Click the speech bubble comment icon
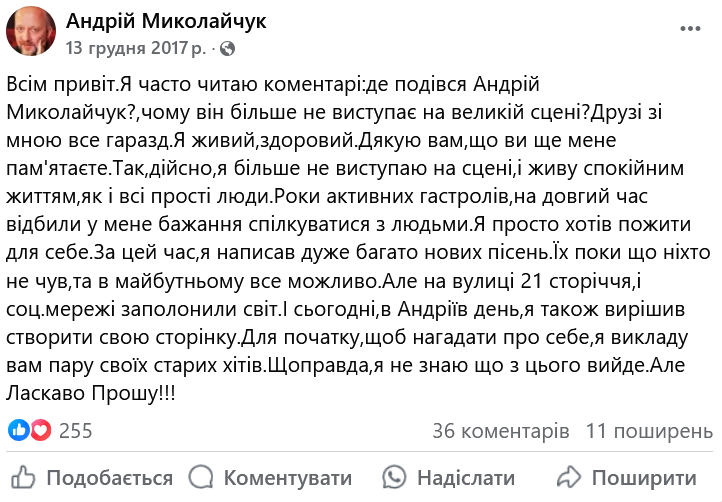Image resolution: width=722 pixels, height=502 pixels. tap(202, 477)
